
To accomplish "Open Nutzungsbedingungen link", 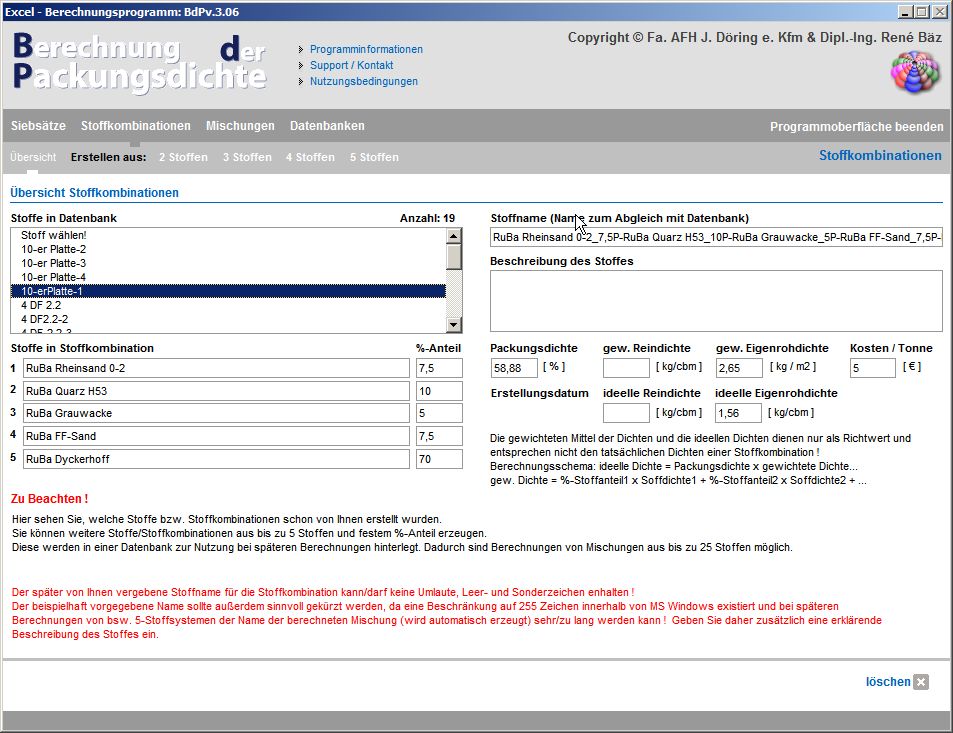I will tap(363, 81).
